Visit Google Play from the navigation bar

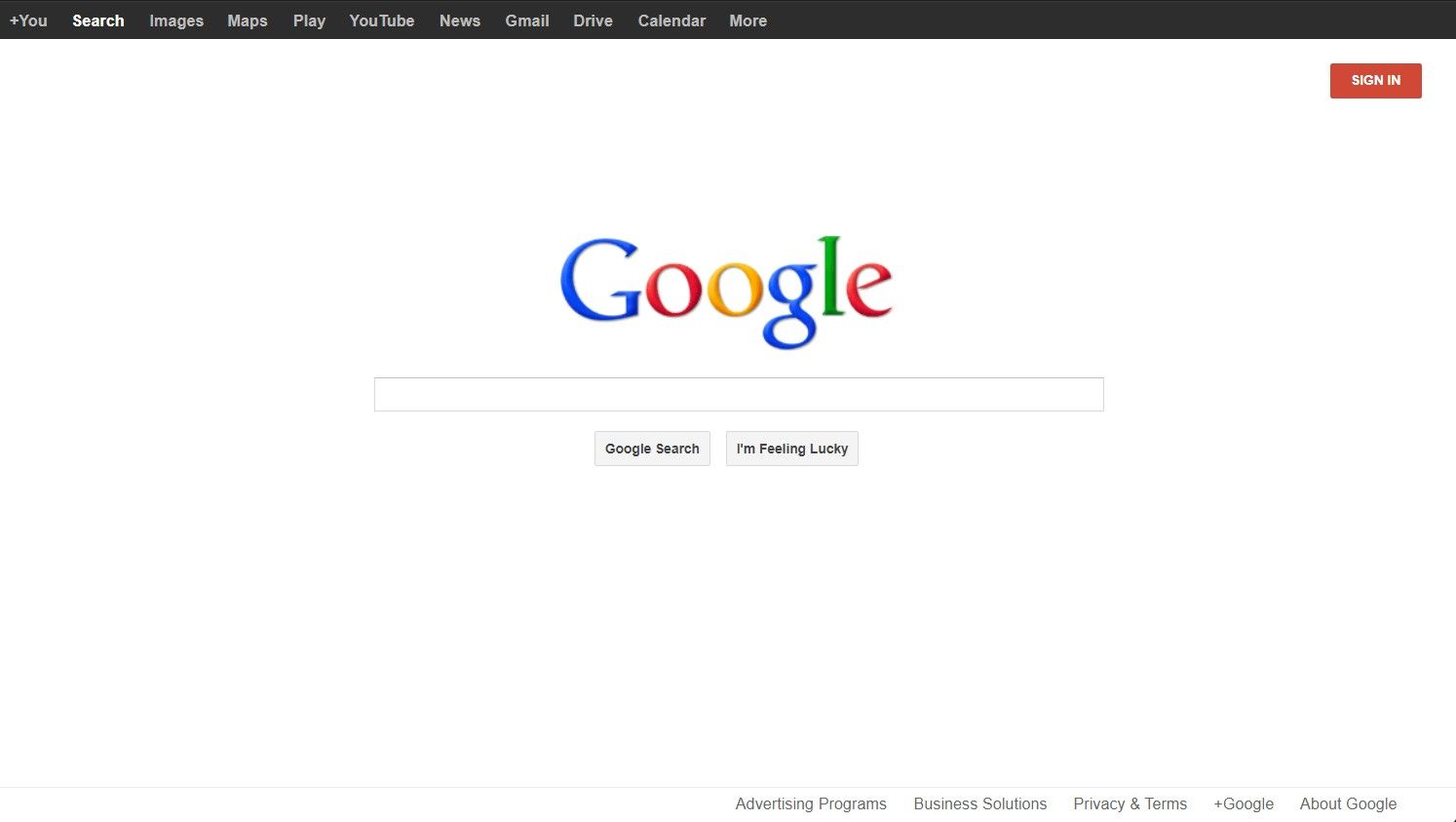point(309,20)
